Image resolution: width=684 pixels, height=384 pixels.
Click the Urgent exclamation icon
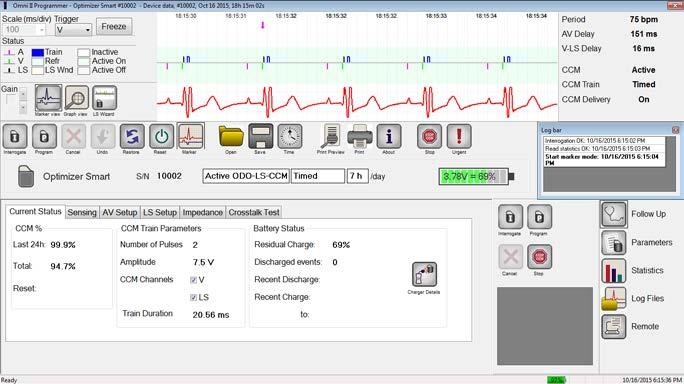pos(459,137)
